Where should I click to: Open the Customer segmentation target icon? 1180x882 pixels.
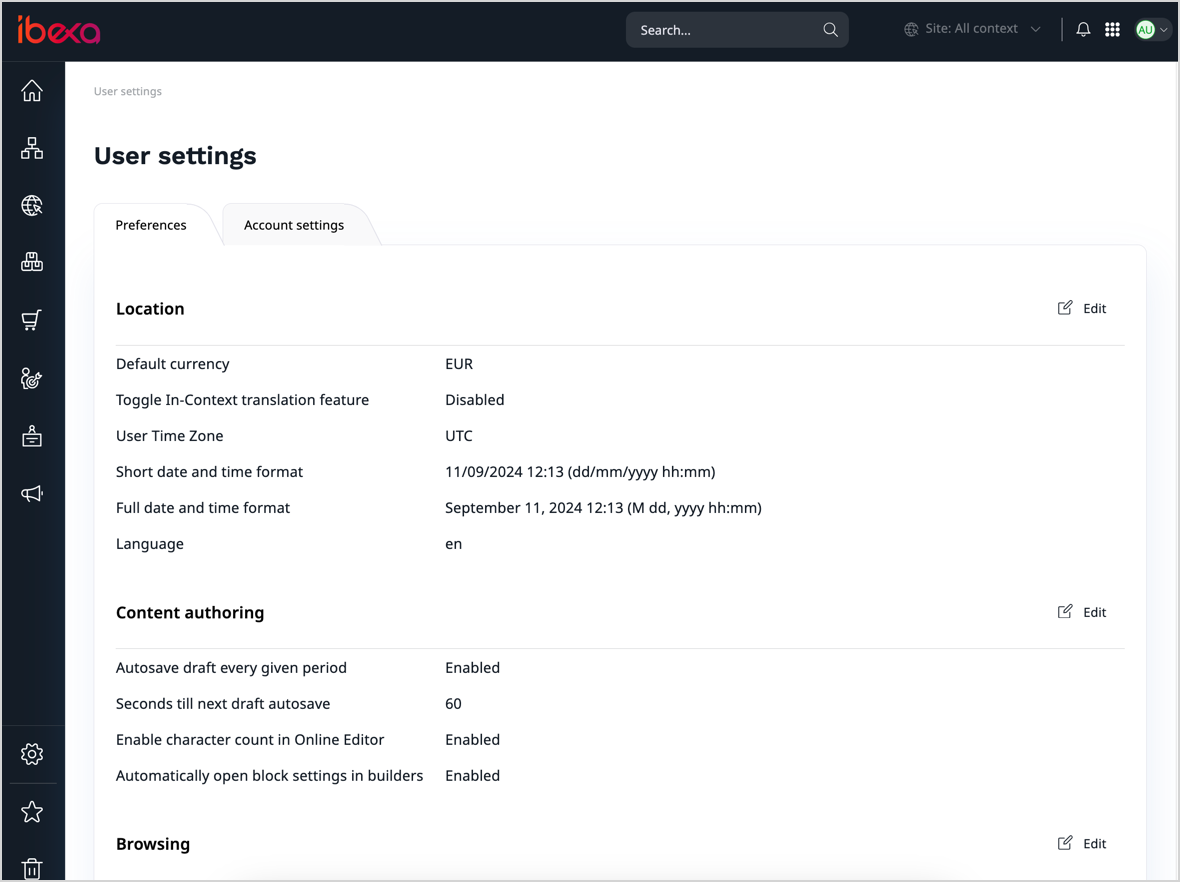click(32, 378)
